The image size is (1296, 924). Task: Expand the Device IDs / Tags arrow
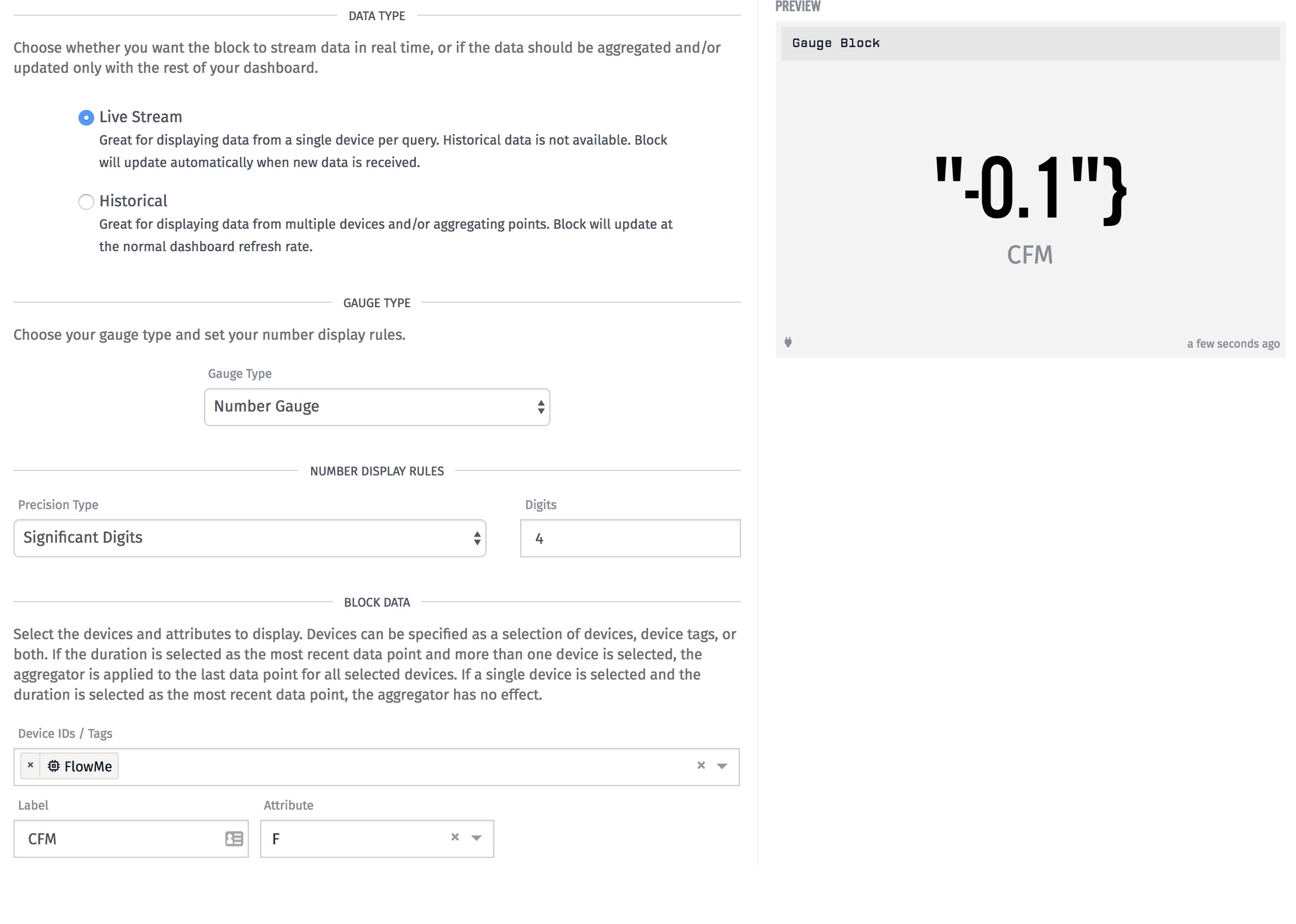tap(721, 766)
